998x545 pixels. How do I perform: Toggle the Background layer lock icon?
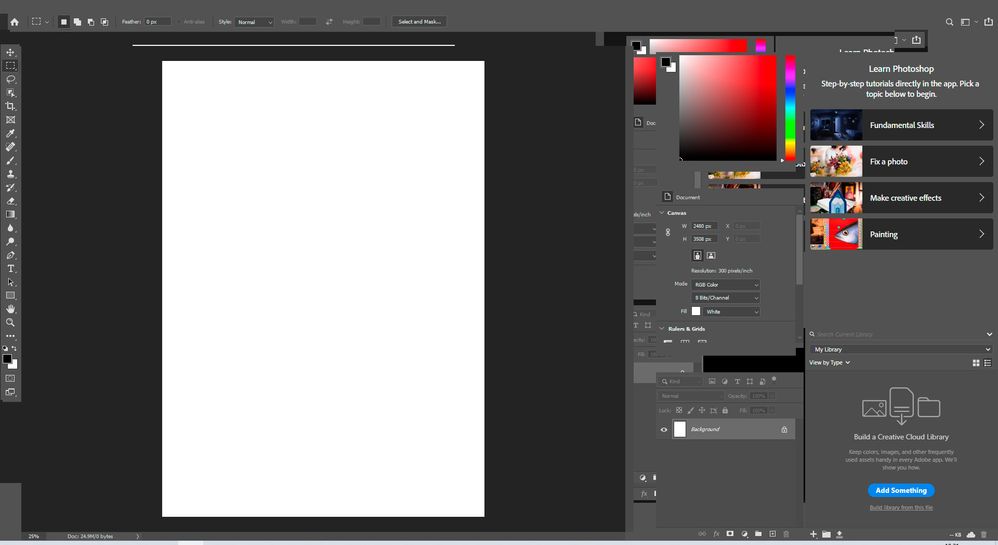(x=784, y=430)
